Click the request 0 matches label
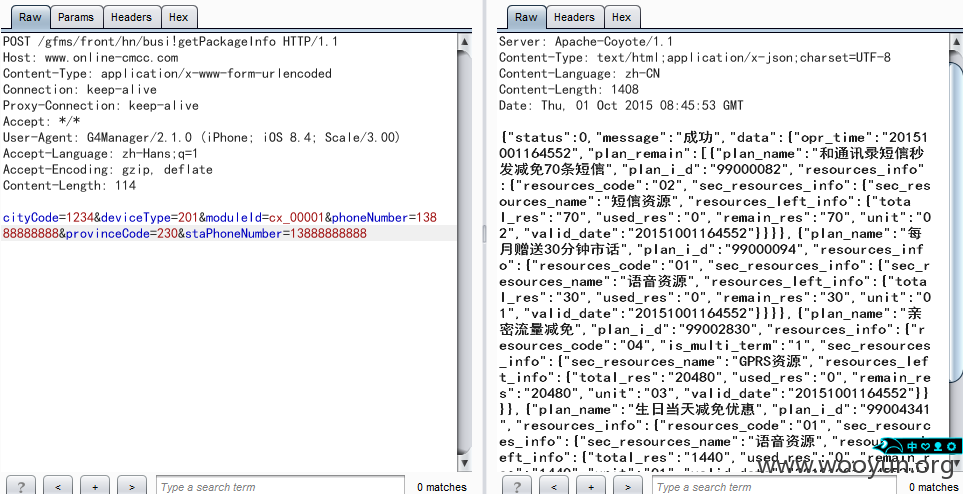 point(442,487)
